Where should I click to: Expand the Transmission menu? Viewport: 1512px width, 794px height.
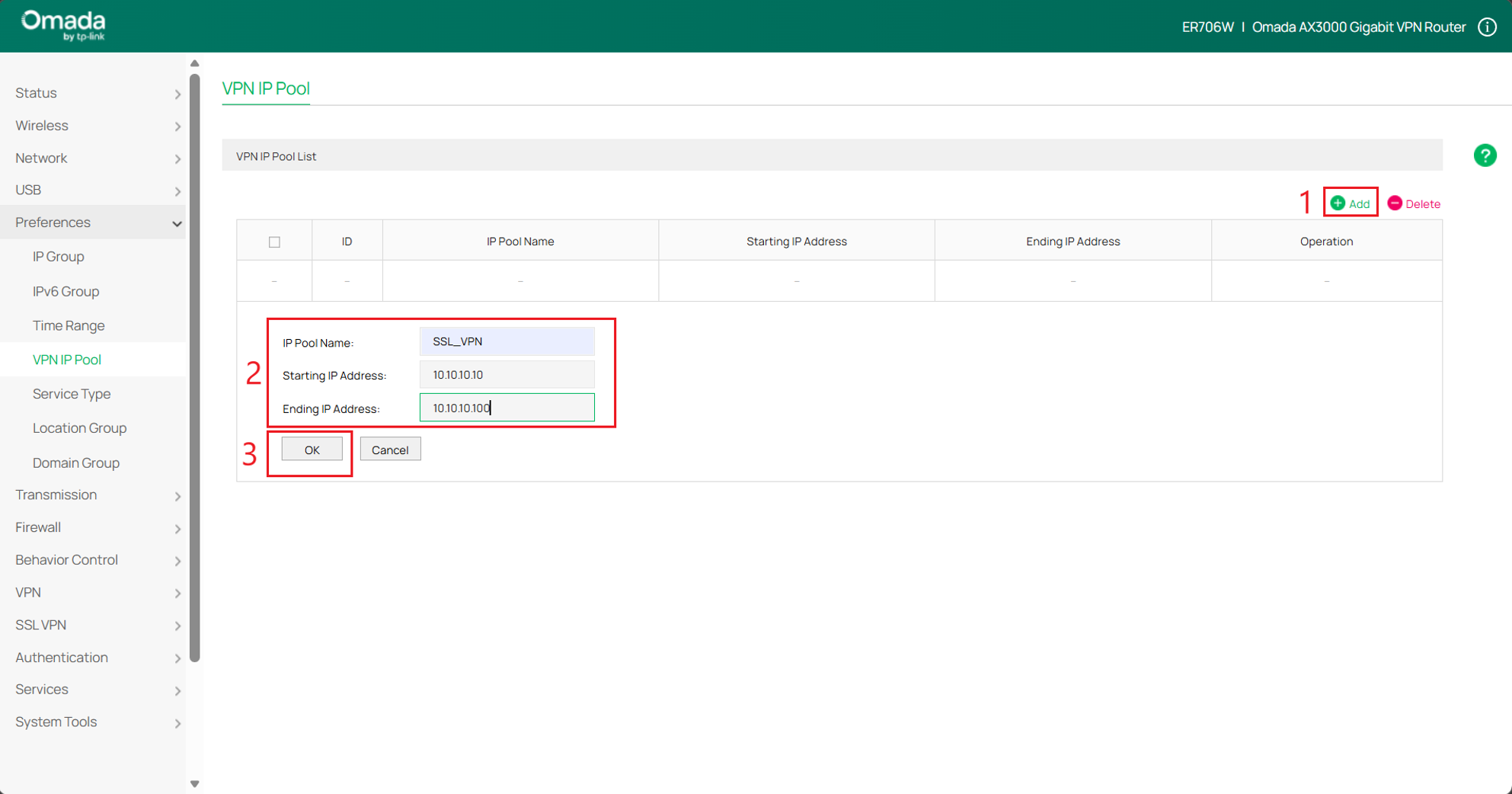click(93, 495)
